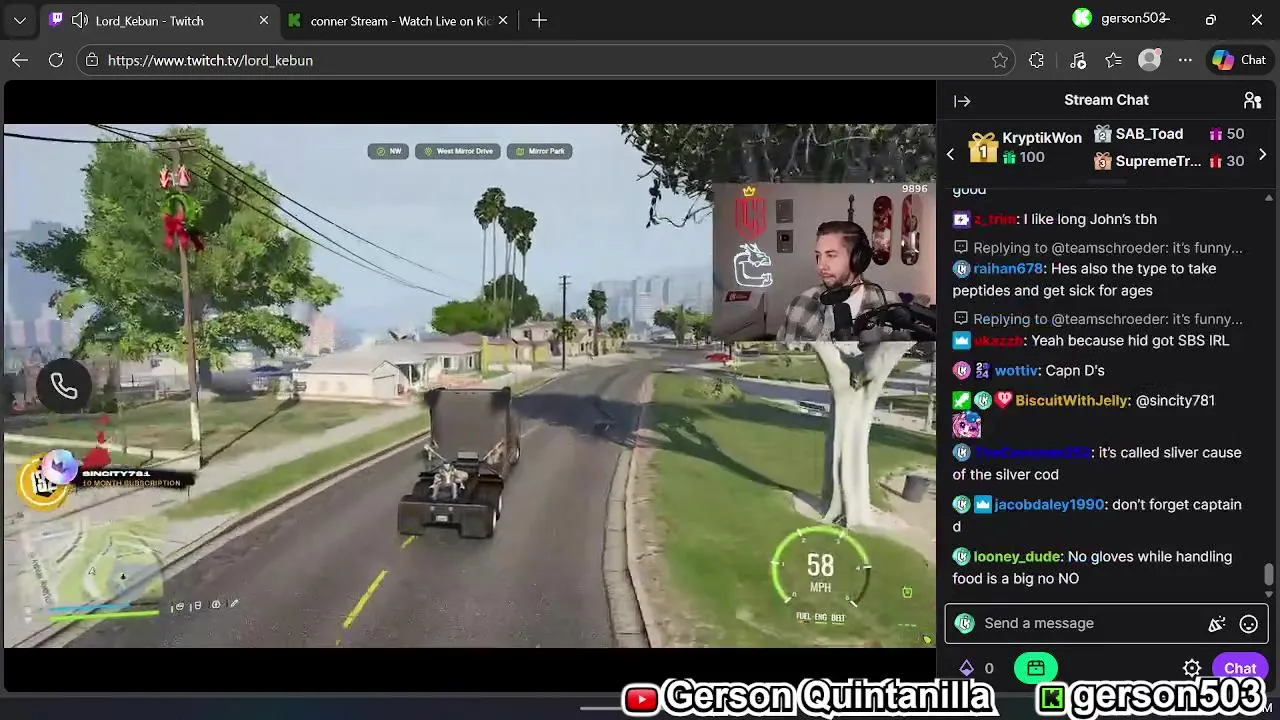
Task: Switch to the conner Stream Kick tab
Action: (x=398, y=20)
